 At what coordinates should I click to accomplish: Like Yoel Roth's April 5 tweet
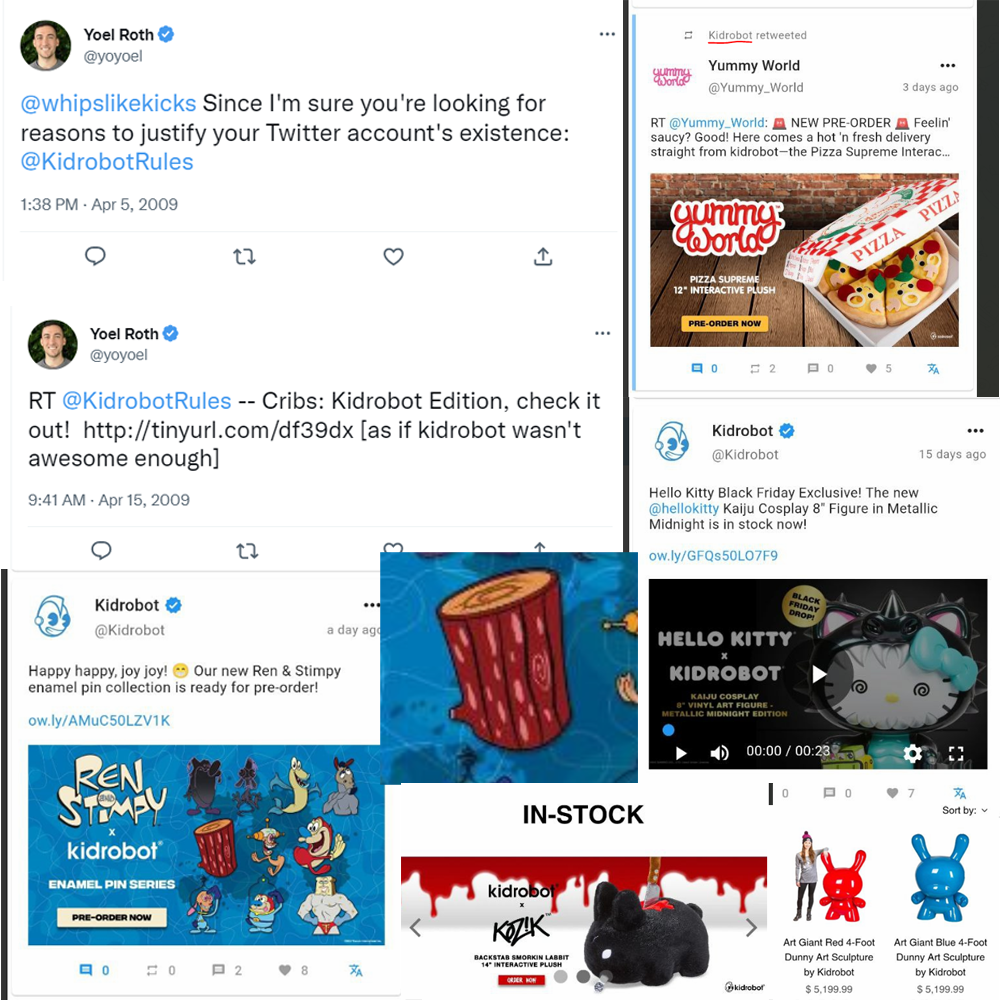(x=393, y=257)
